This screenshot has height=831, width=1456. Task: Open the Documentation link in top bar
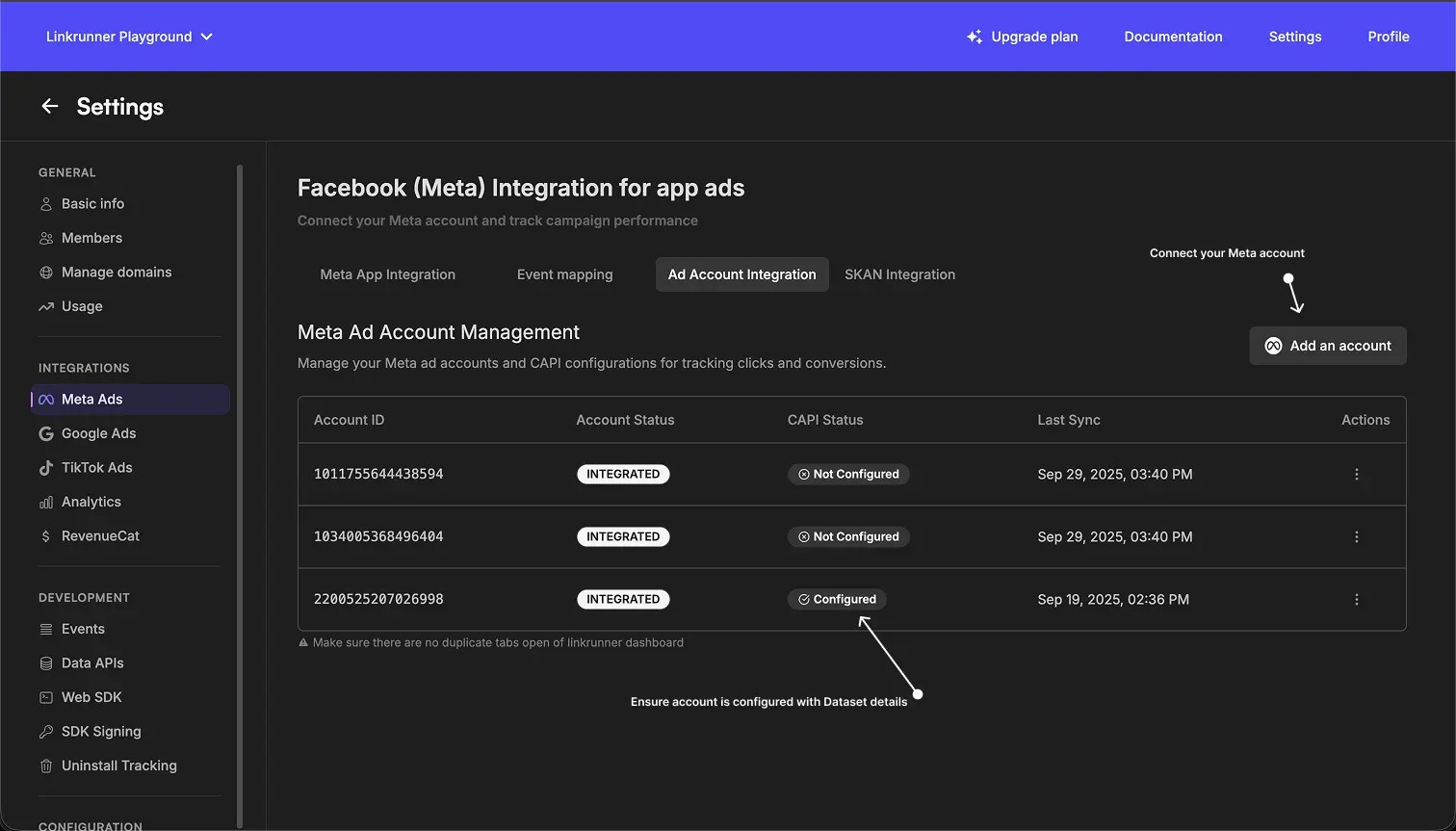(1173, 37)
